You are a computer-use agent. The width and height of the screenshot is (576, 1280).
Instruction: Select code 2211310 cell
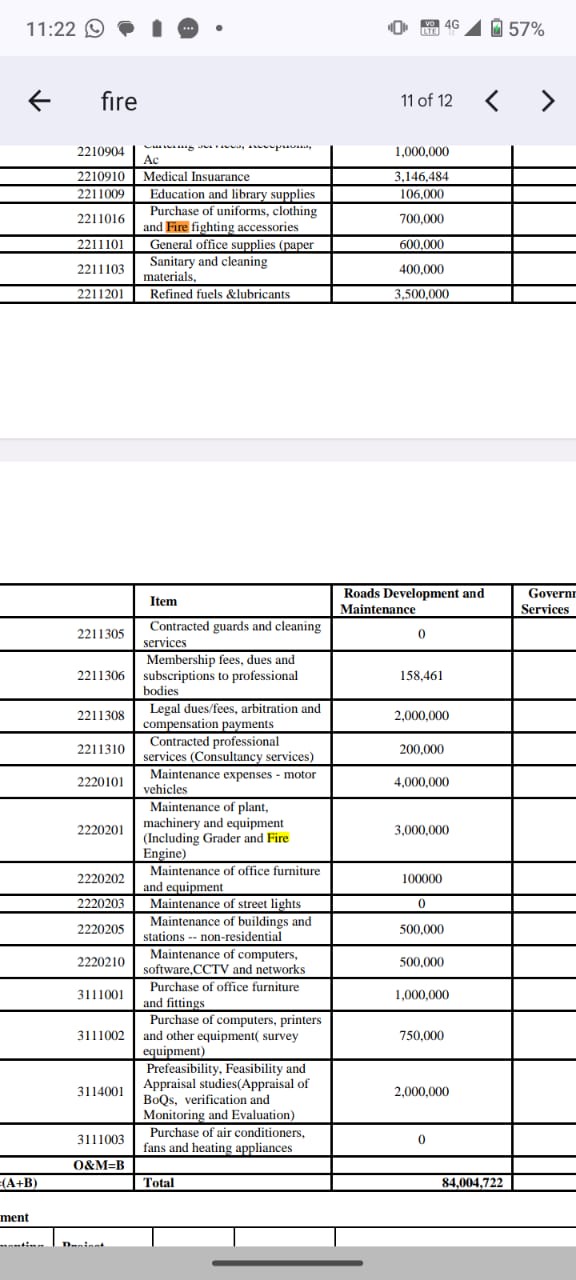tap(100, 749)
